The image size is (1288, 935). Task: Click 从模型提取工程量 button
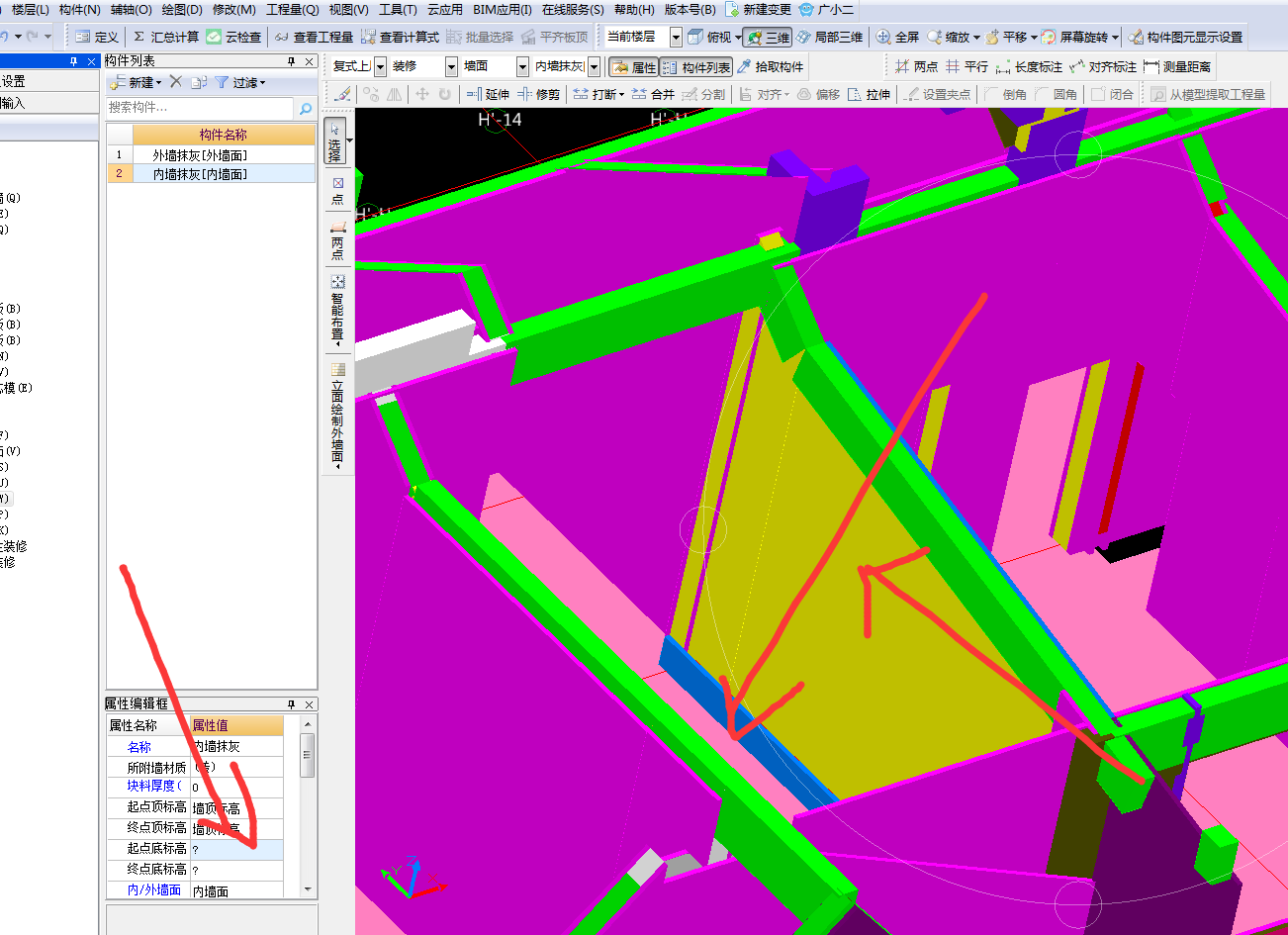(1208, 94)
